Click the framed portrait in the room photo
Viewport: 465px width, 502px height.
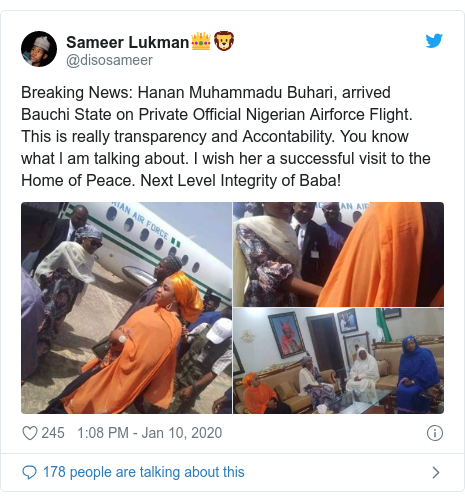pos(287,335)
